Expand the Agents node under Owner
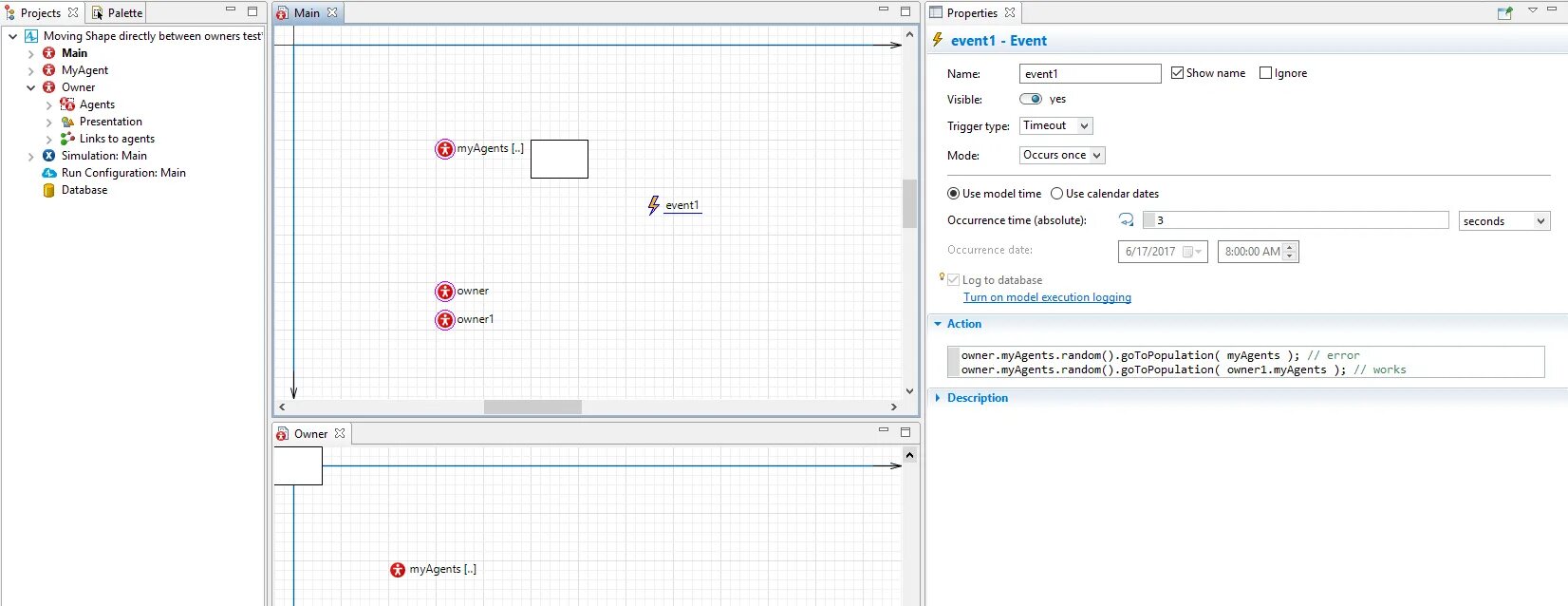The height and width of the screenshot is (606, 1568). point(48,104)
